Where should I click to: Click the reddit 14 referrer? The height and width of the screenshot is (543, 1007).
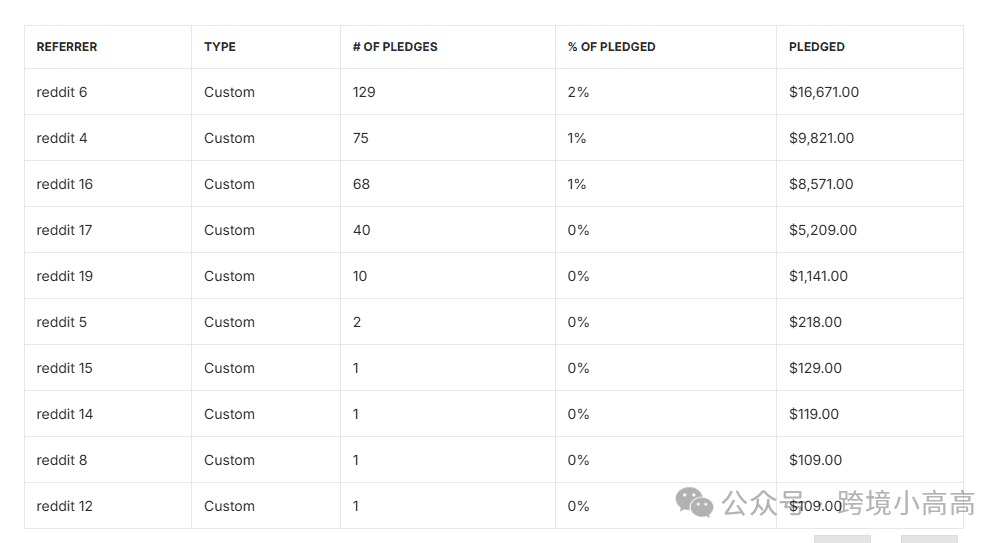coord(65,415)
